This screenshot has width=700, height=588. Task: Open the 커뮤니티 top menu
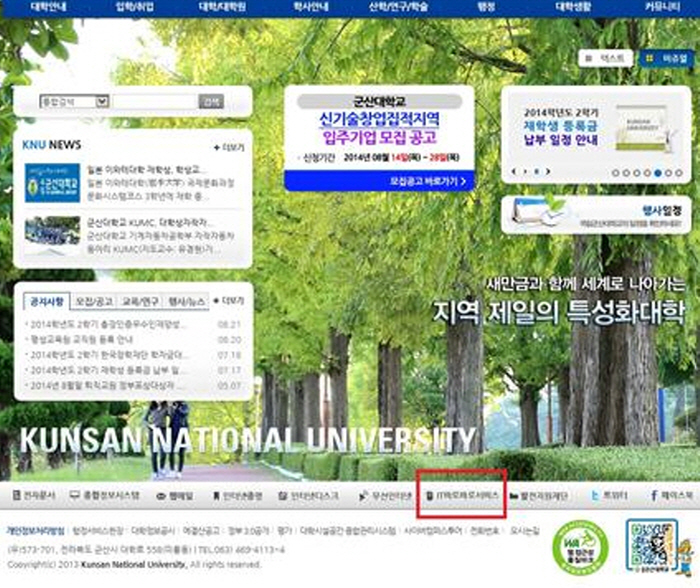[x=662, y=7]
